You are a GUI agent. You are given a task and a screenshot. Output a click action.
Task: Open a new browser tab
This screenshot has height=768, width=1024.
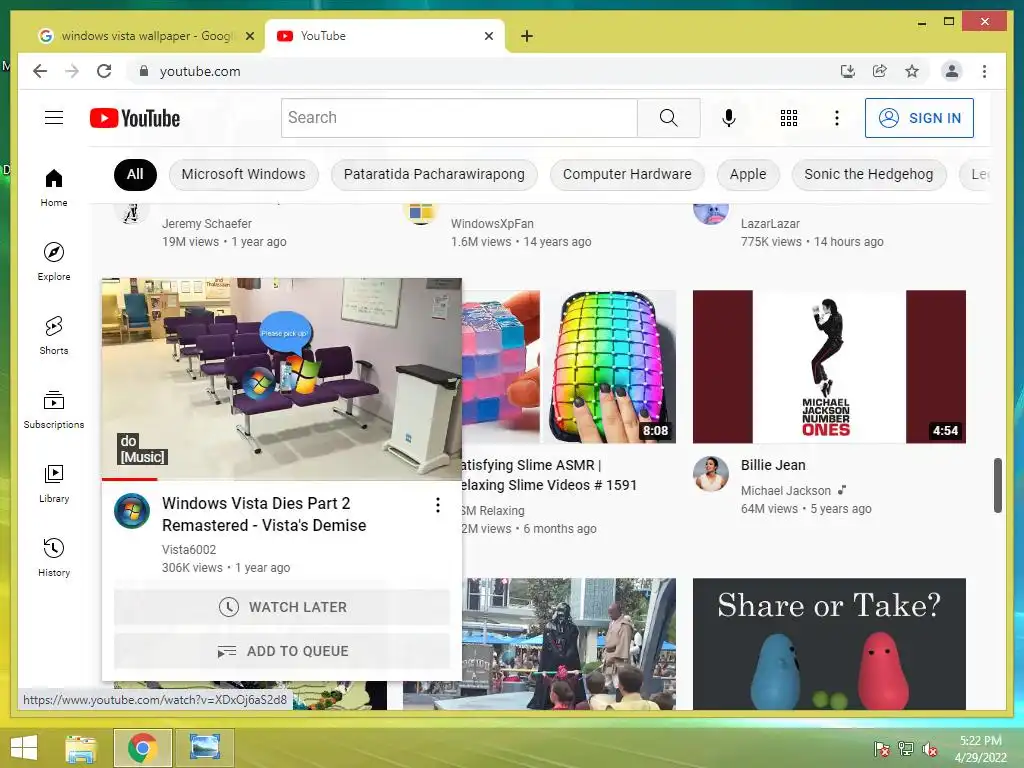tap(527, 36)
